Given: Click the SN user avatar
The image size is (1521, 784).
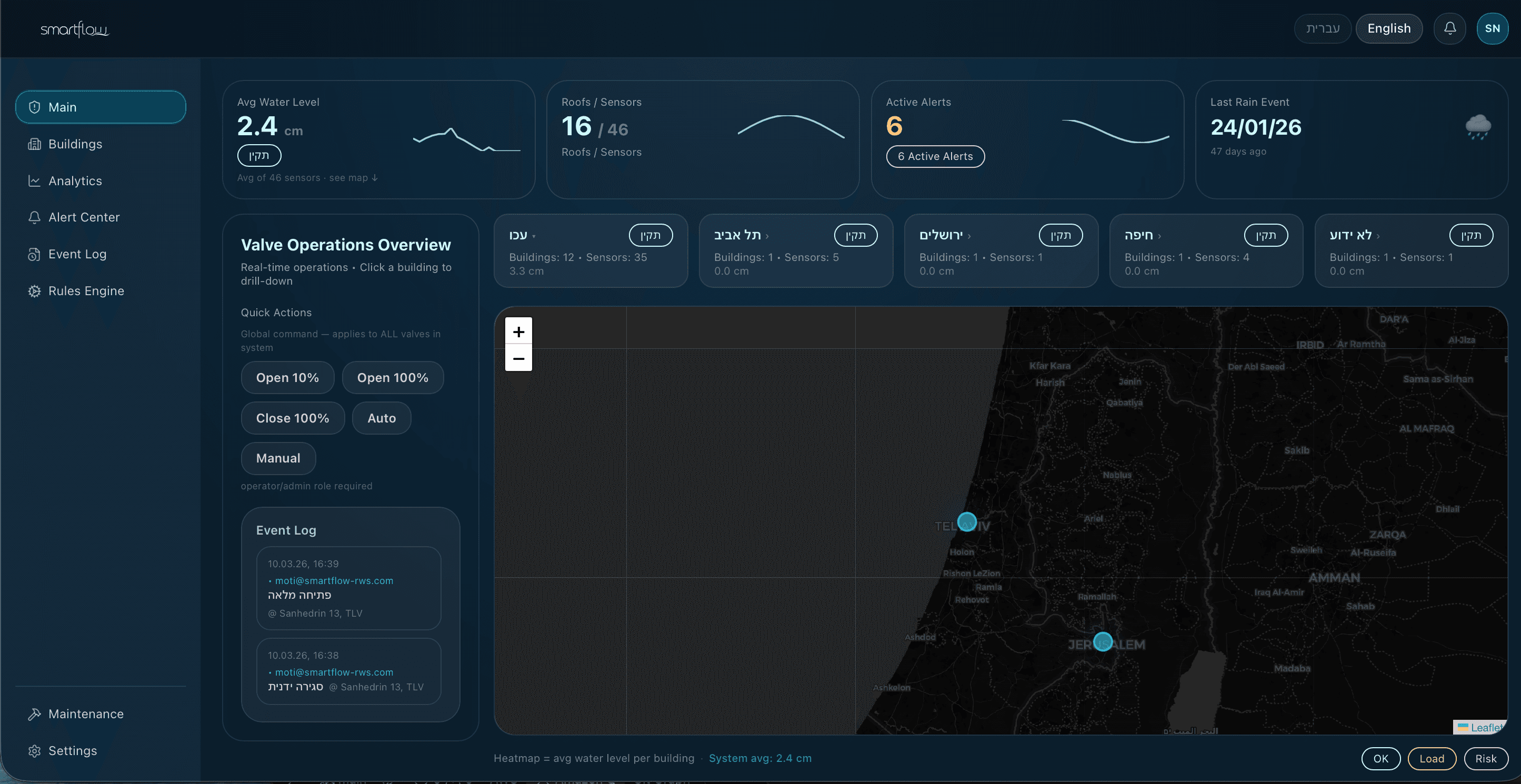Looking at the screenshot, I should point(1493,28).
